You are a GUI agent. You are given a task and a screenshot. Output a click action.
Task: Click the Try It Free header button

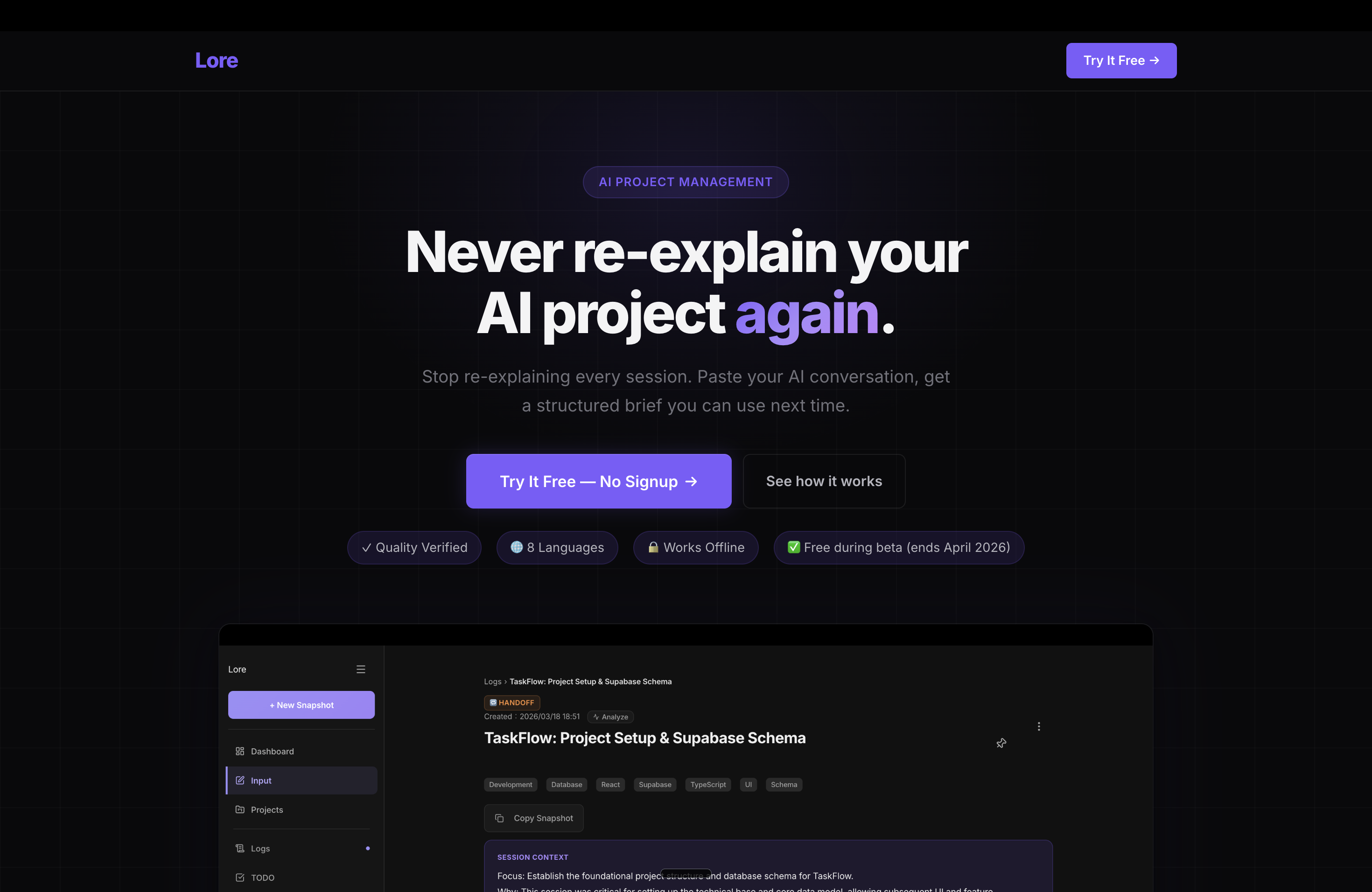point(1121,61)
